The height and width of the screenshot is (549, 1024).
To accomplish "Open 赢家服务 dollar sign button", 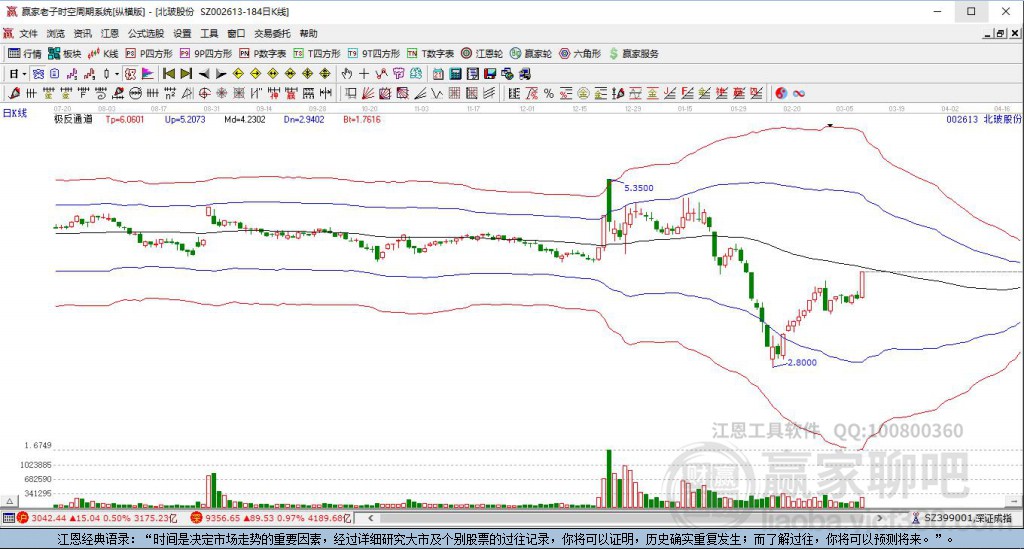I will coord(634,54).
